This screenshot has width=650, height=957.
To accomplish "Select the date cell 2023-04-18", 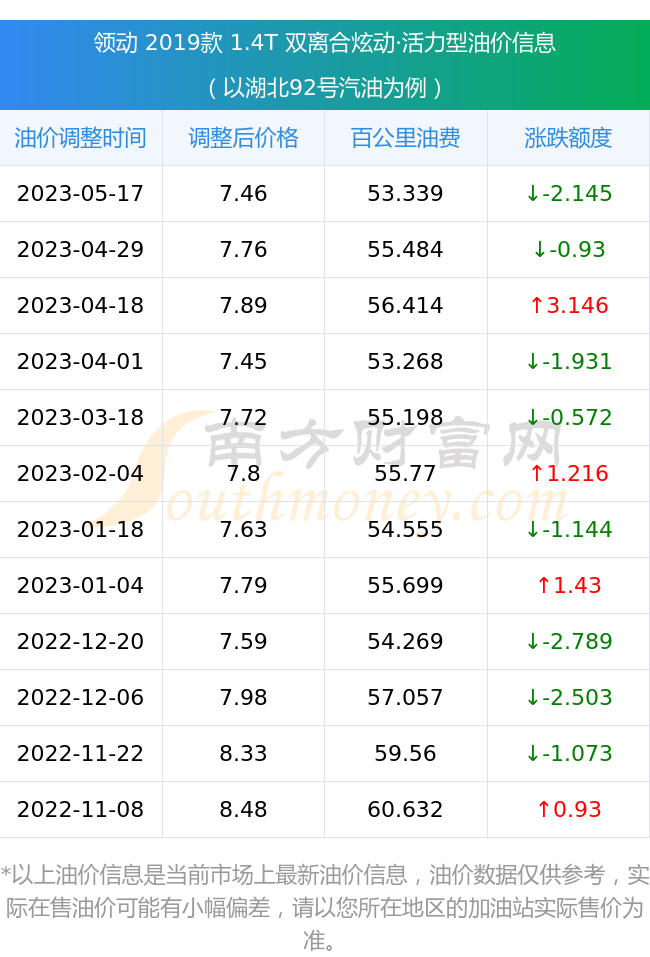I will point(81,305).
